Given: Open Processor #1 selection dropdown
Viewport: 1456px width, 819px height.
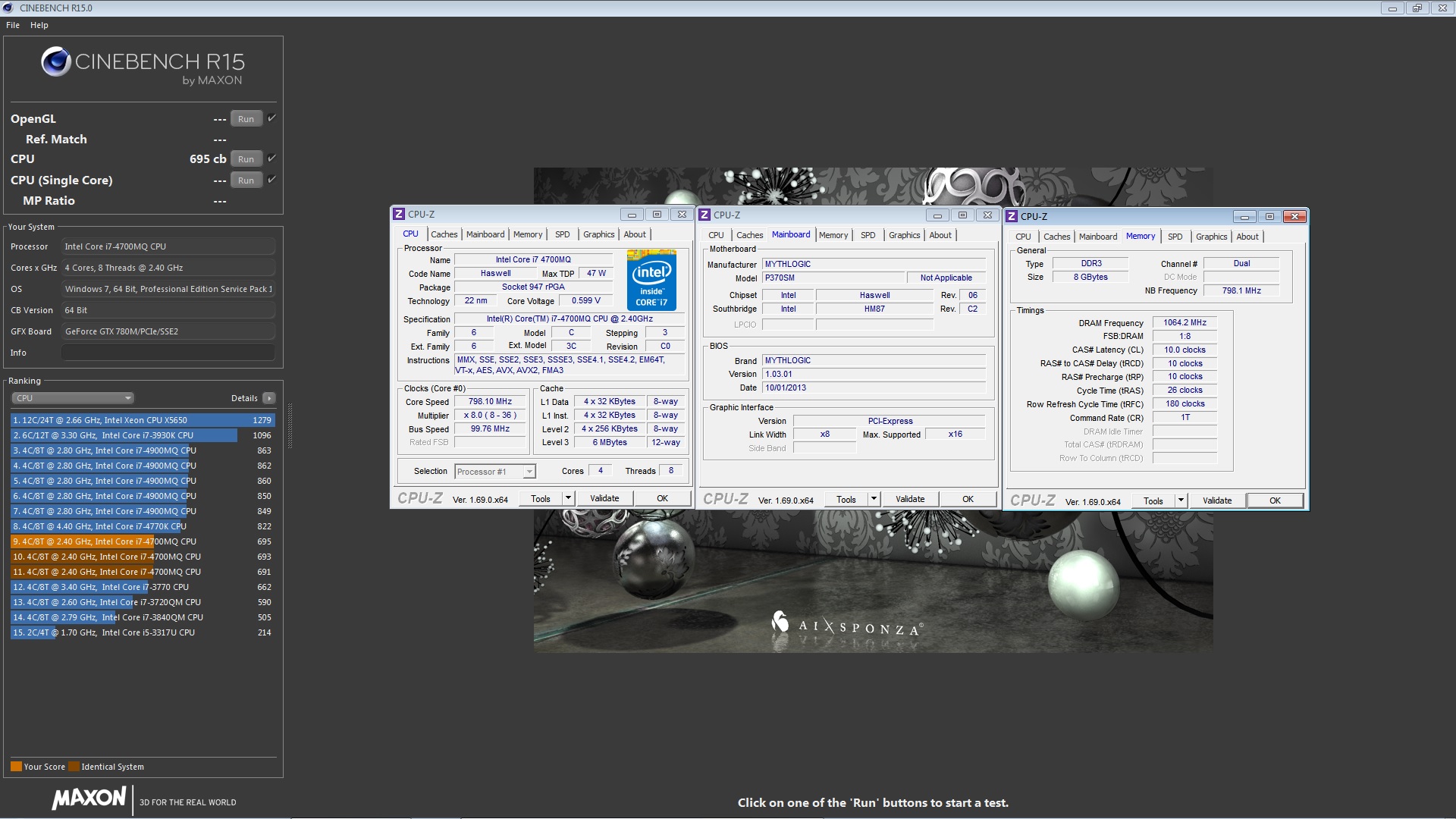Looking at the screenshot, I should point(494,472).
